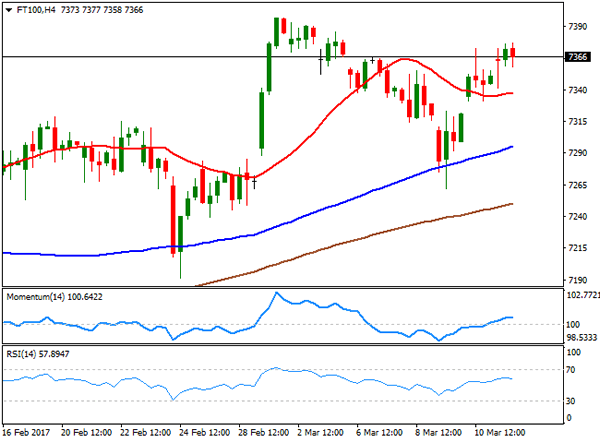
Task: Click the 20 Feb 12:00 time label
Action: pyautogui.click(x=86, y=433)
